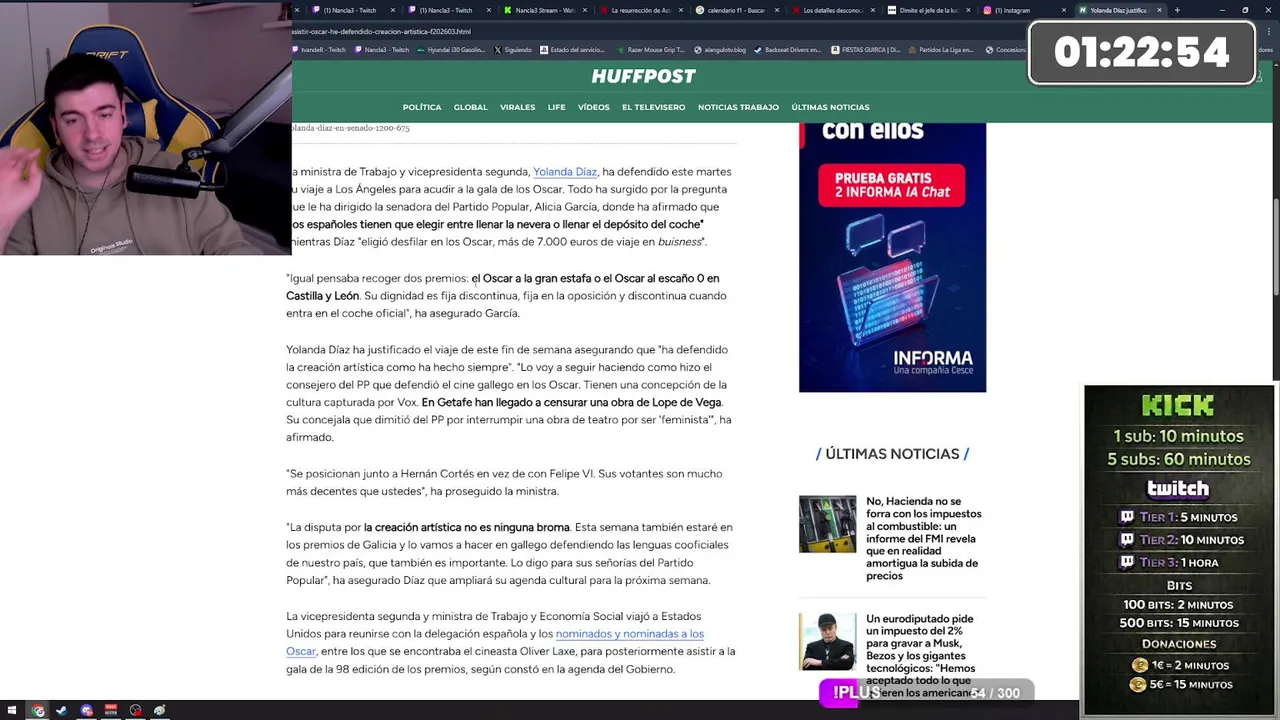Open the LIFE section

556,107
